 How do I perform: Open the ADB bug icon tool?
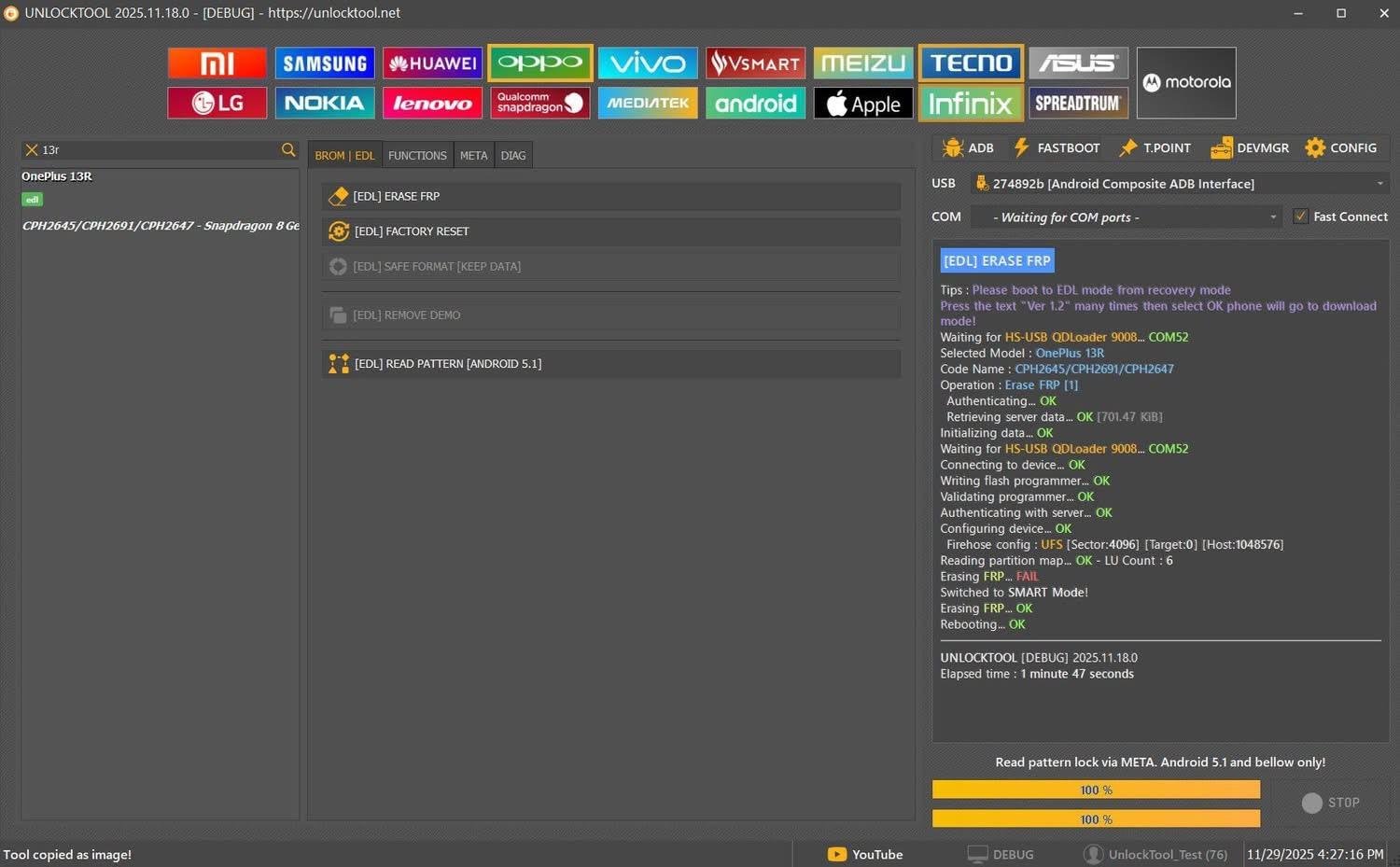click(968, 147)
